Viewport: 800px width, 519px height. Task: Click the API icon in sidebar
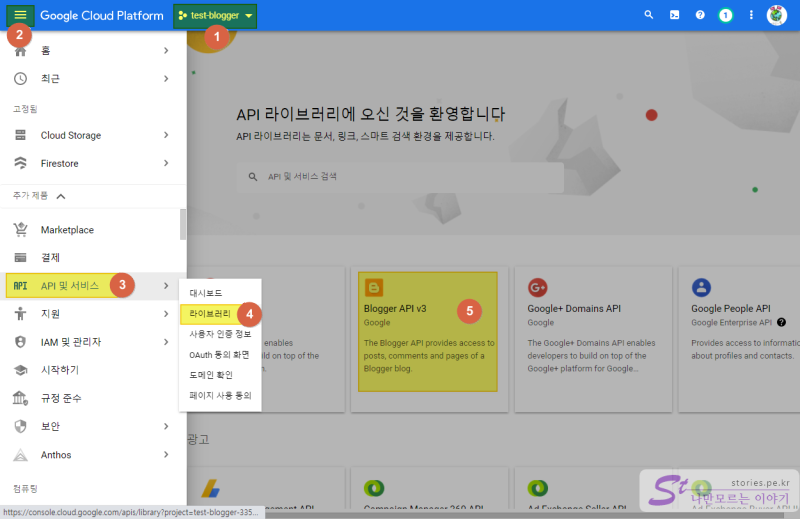(20, 286)
